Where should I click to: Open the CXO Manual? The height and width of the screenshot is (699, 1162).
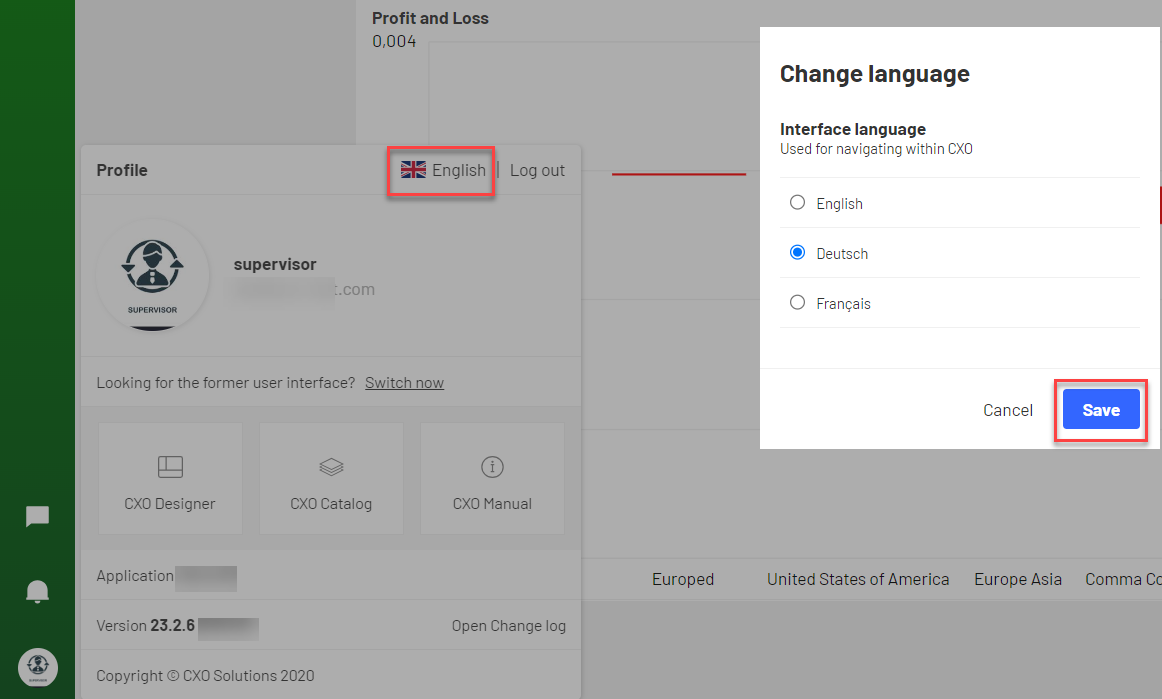492,478
